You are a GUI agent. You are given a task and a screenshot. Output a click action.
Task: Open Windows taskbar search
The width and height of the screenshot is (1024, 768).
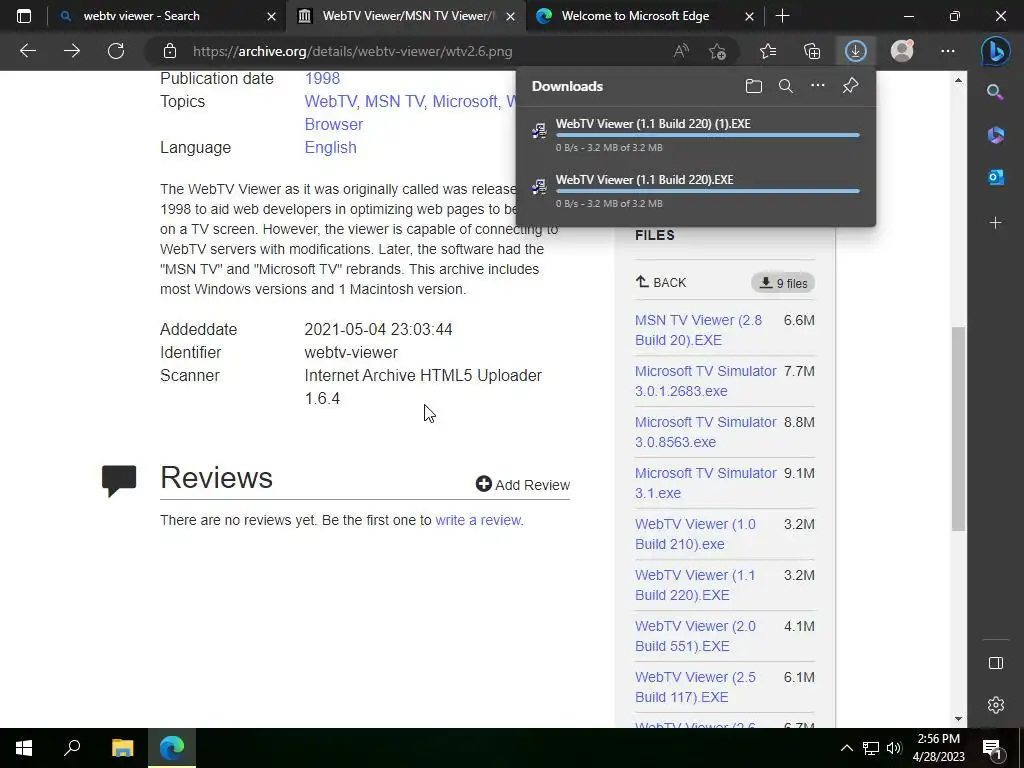point(72,748)
